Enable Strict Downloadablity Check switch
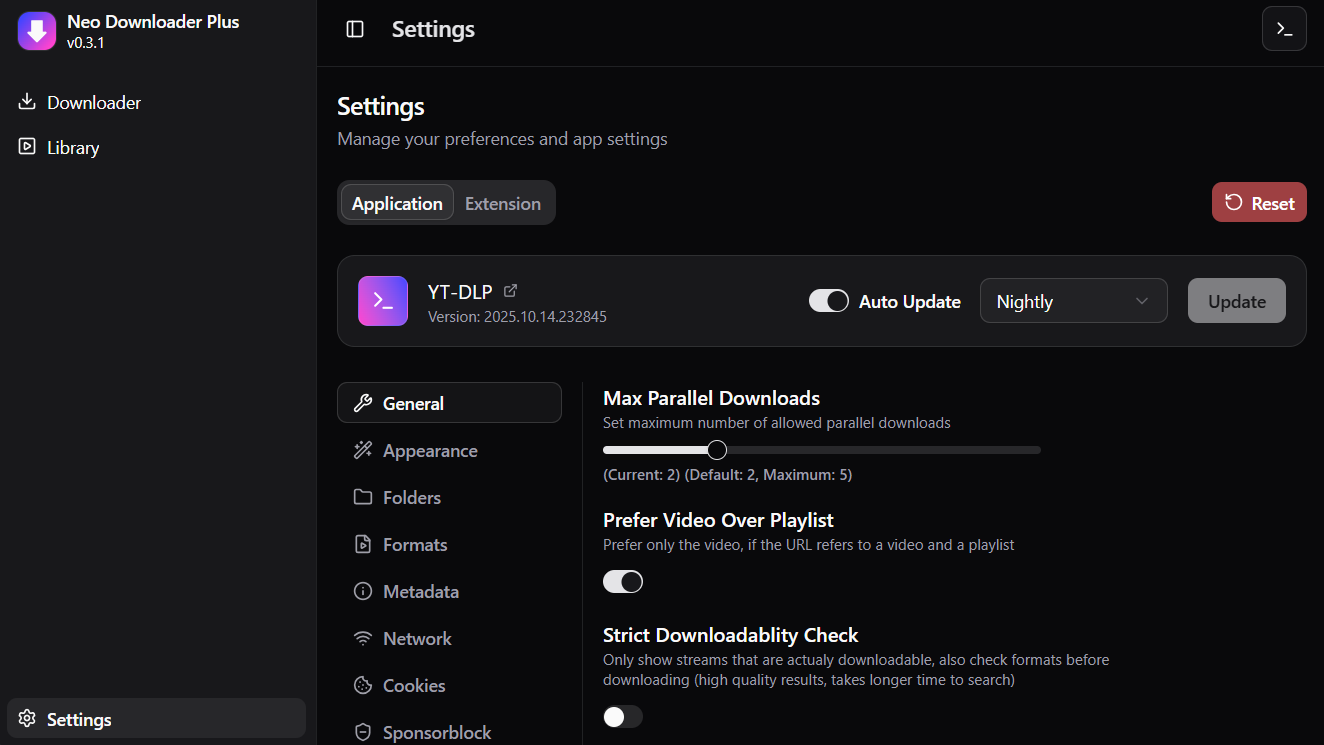The width and height of the screenshot is (1324, 745). (x=623, y=717)
